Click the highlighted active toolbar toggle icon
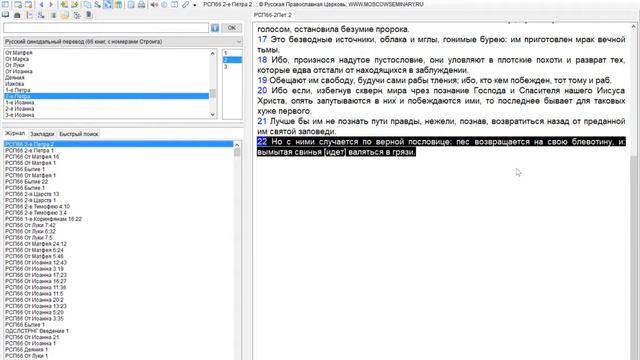 coord(107,4)
